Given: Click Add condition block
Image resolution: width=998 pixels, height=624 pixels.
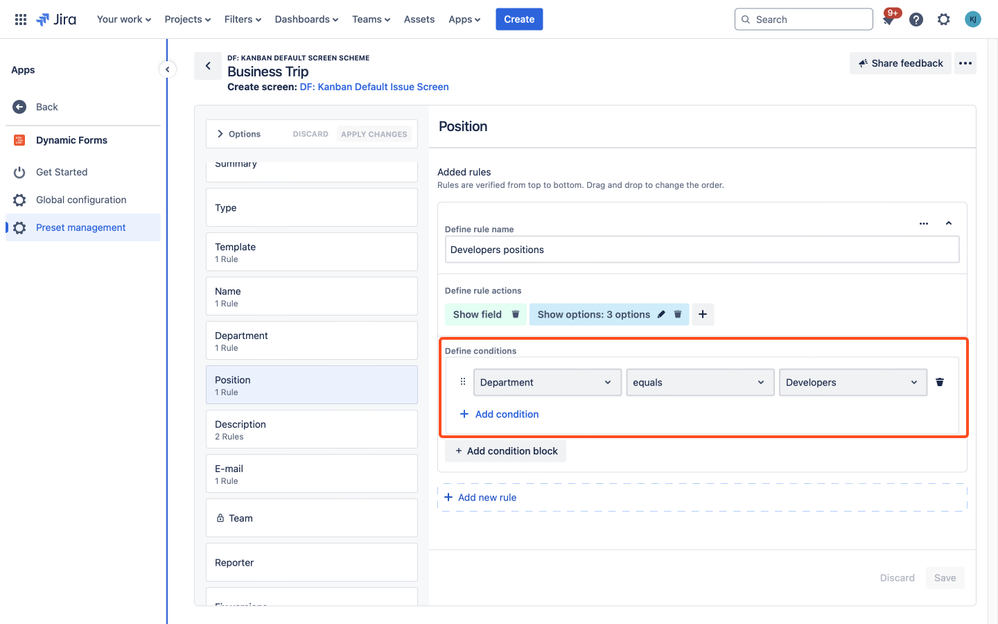Looking at the screenshot, I should tap(506, 451).
